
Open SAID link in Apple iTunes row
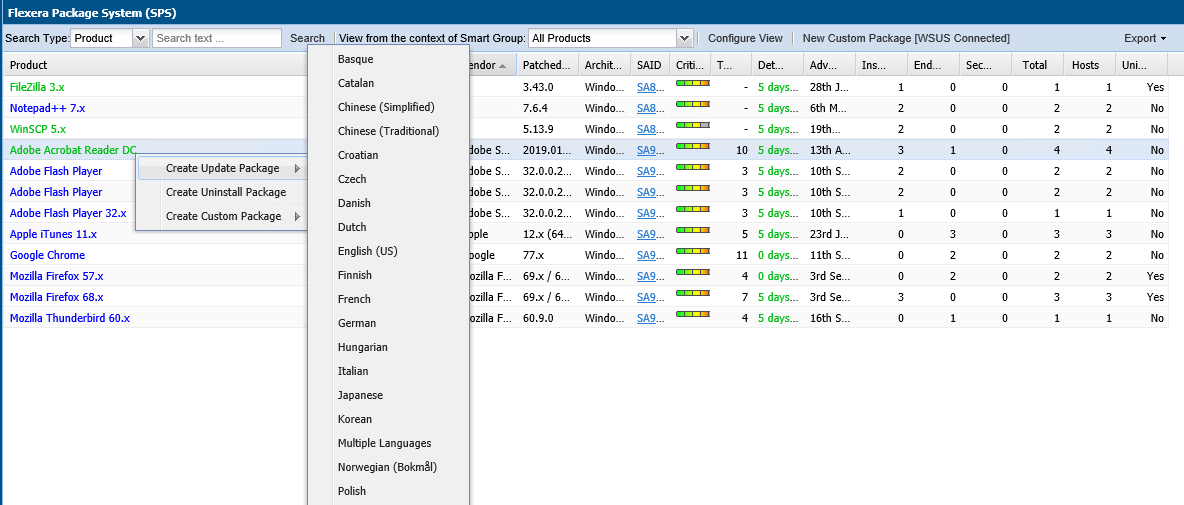[x=650, y=234]
